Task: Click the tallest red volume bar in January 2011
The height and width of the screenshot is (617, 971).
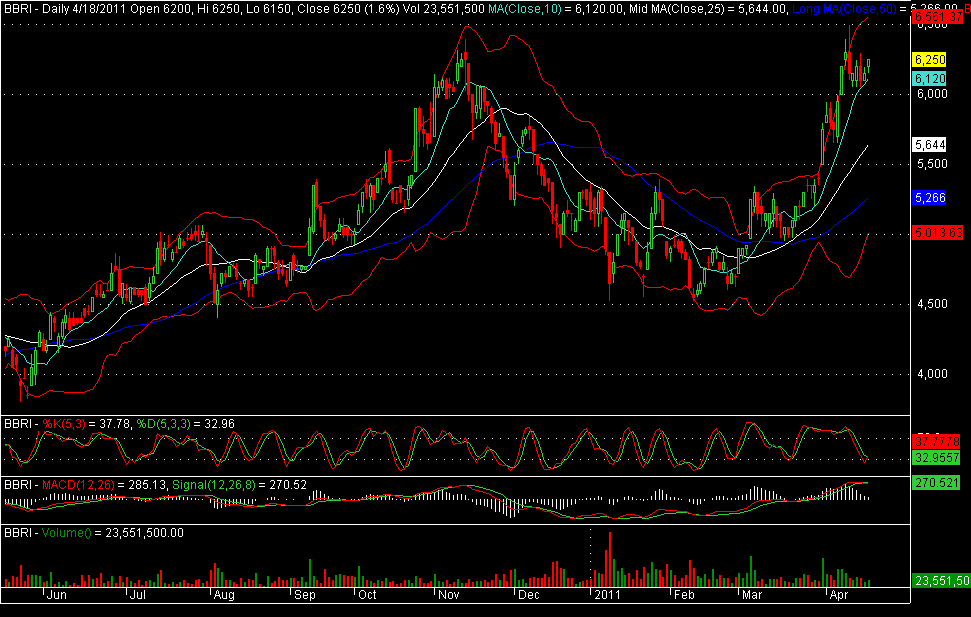Action: (x=610, y=559)
